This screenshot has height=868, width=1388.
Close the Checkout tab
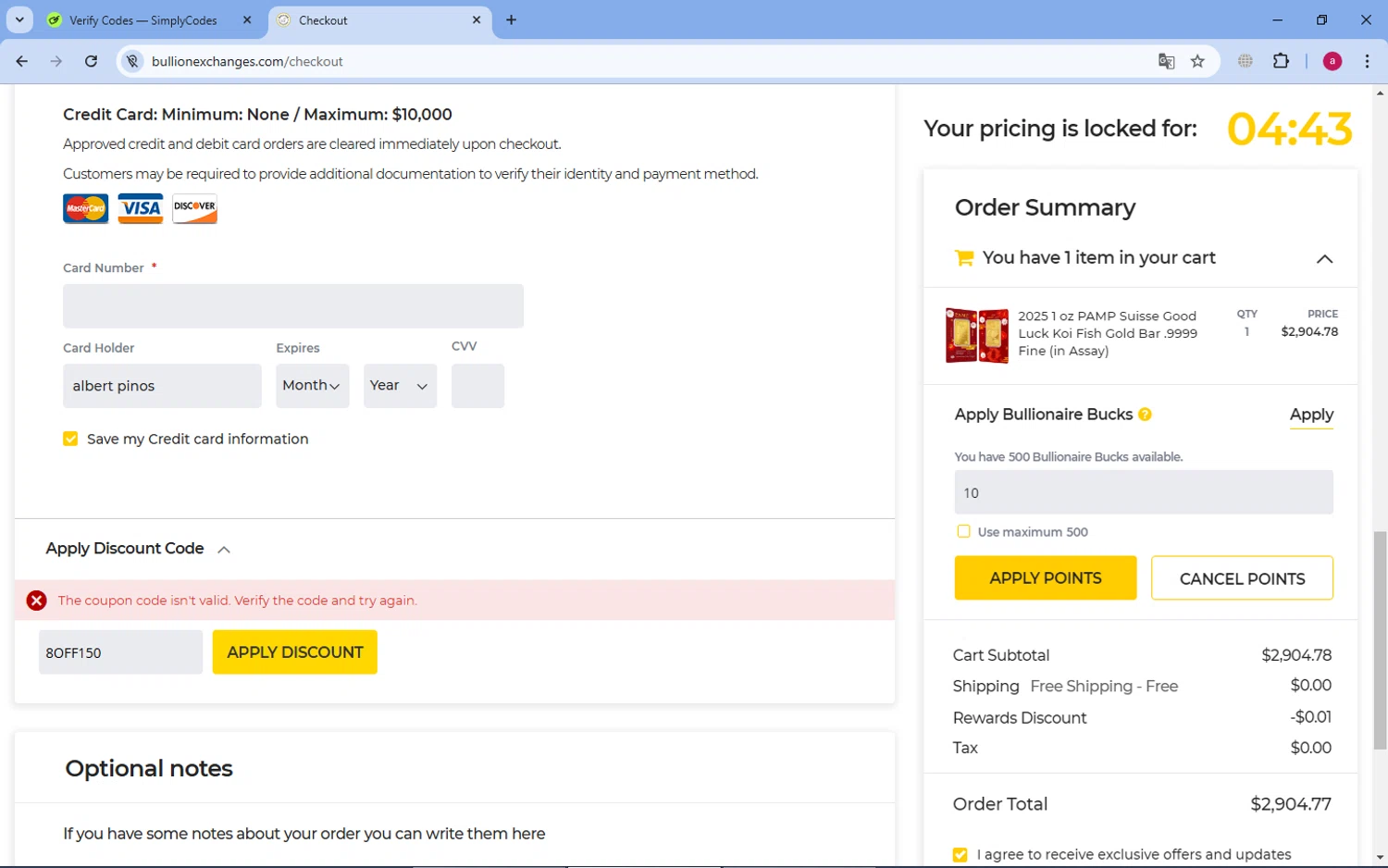pyautogui.click(x=477, y=19)
